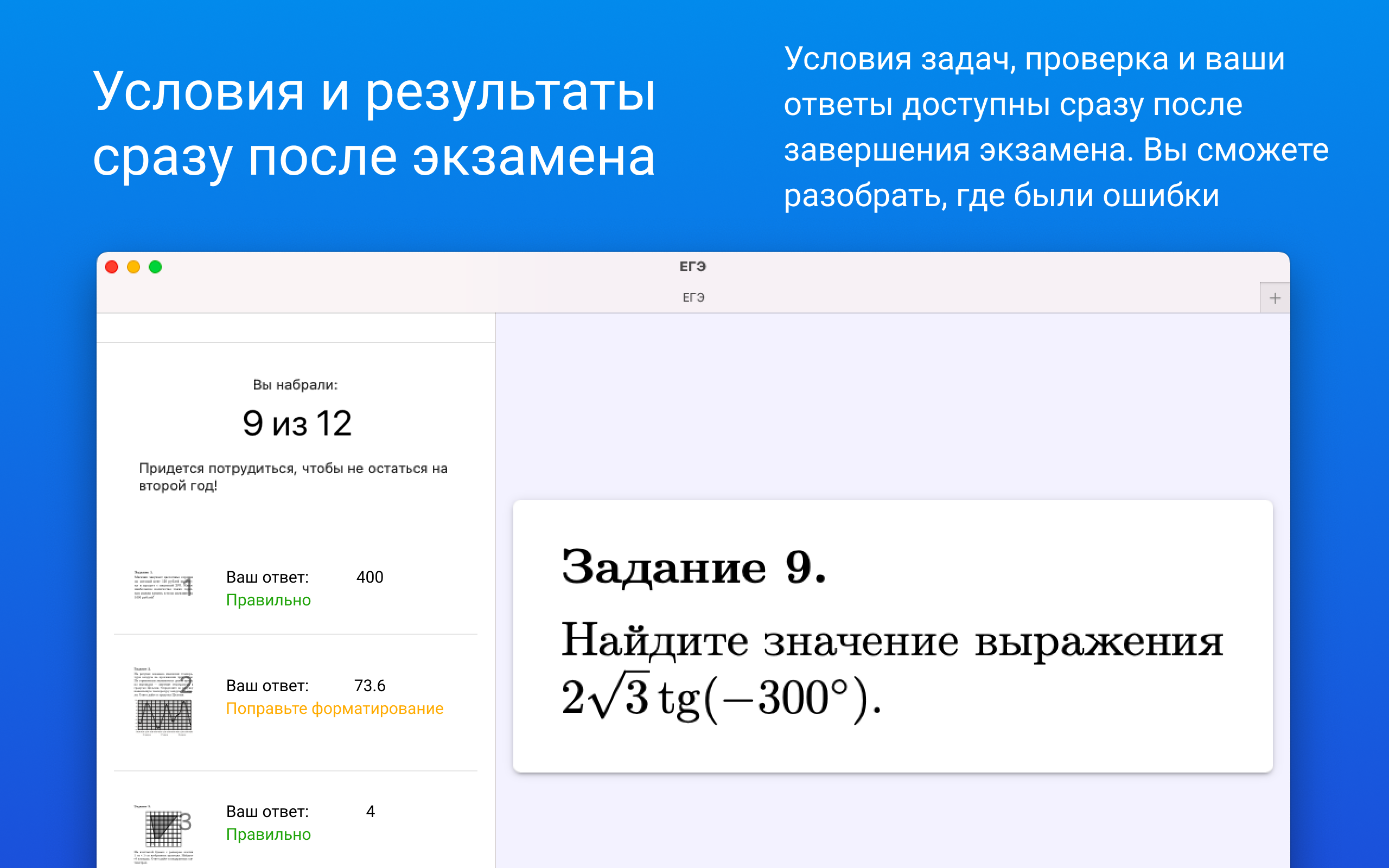The height and width of the screenshot is (868, 1389).
Task: Click the expression 2√3 tg(−300°) in the card
Action: (721, 697)
